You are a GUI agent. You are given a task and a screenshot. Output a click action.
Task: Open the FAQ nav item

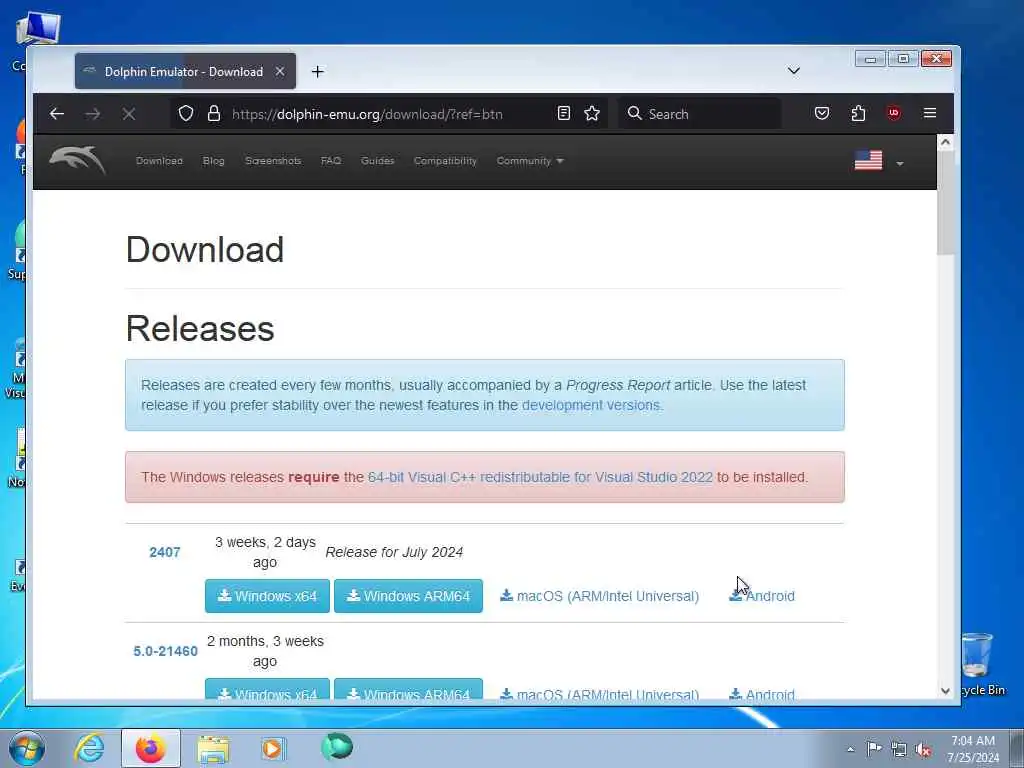pos(331,161)
